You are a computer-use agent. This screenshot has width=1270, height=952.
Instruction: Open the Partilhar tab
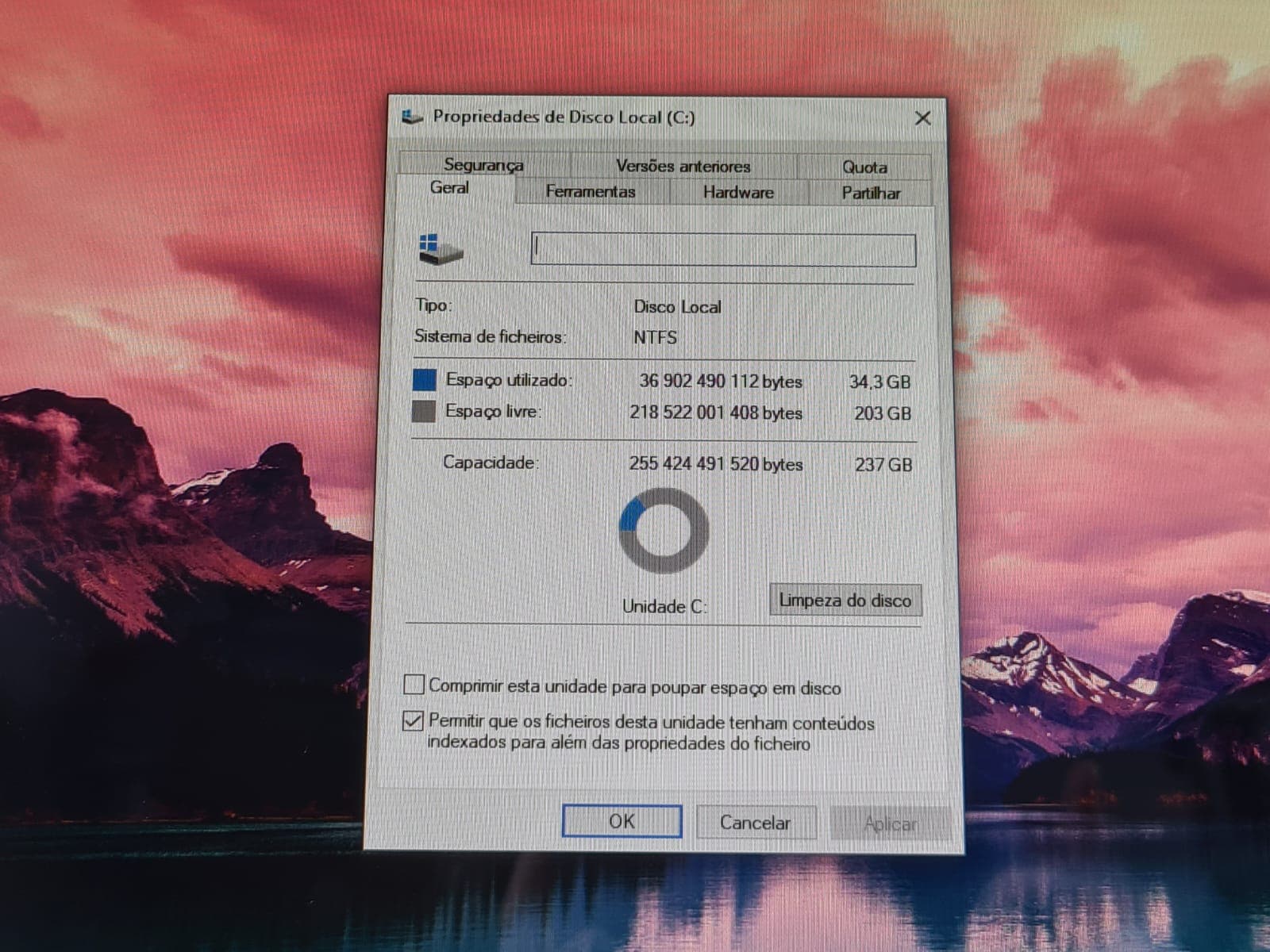(x=871, y=193)
